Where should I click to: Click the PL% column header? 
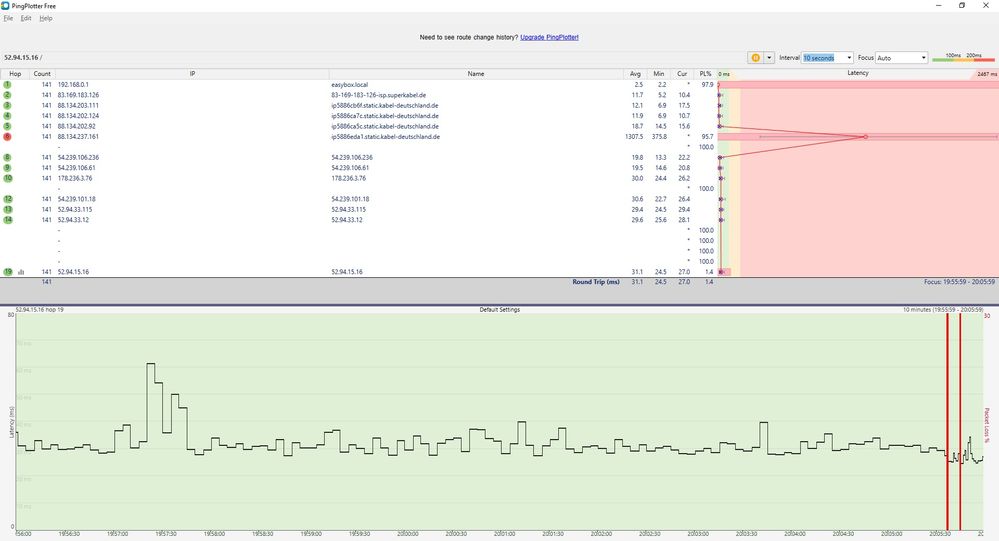pyautogui.click(x=705, y=74)
